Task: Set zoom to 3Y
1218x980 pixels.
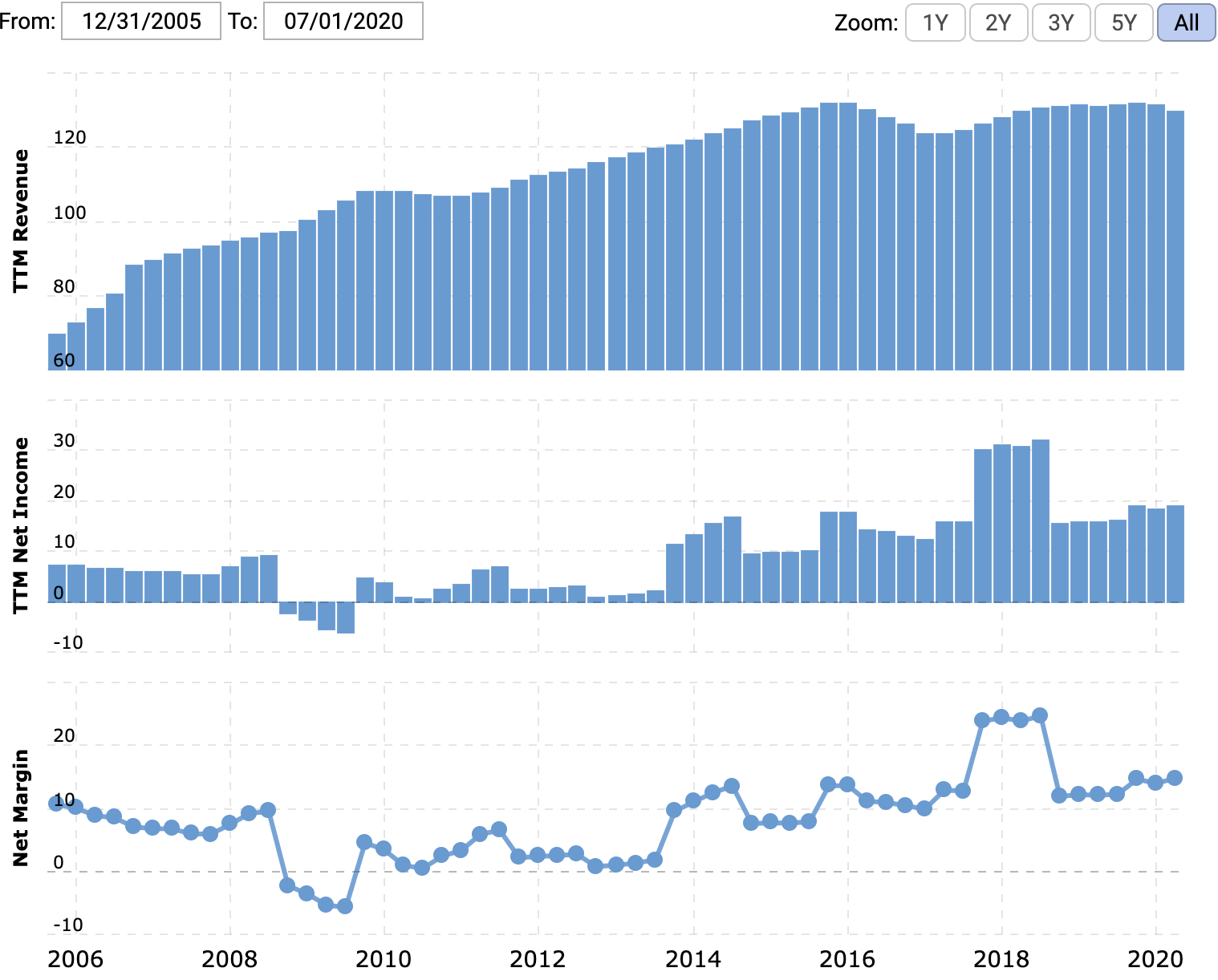Action: pyautogui.click(x=1061, y=22)
